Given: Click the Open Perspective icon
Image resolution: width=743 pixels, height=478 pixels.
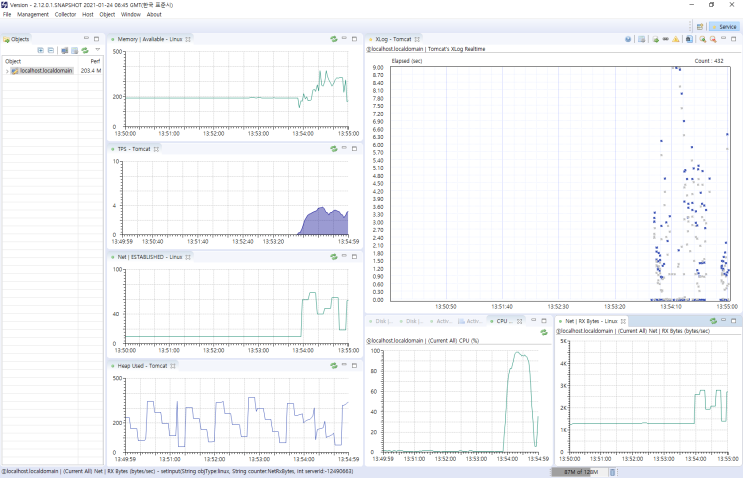Looking at the screenshot, I should click(700, 26).
